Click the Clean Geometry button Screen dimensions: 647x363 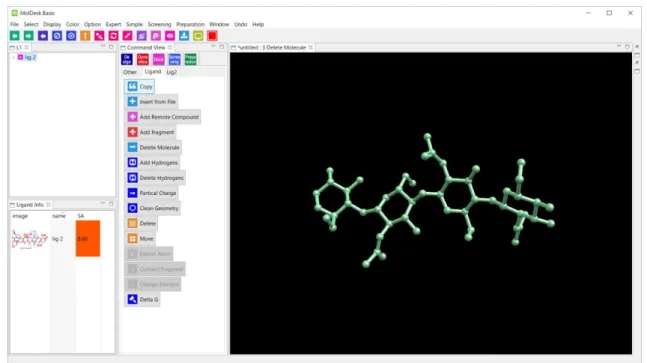(x=153, y=208)
